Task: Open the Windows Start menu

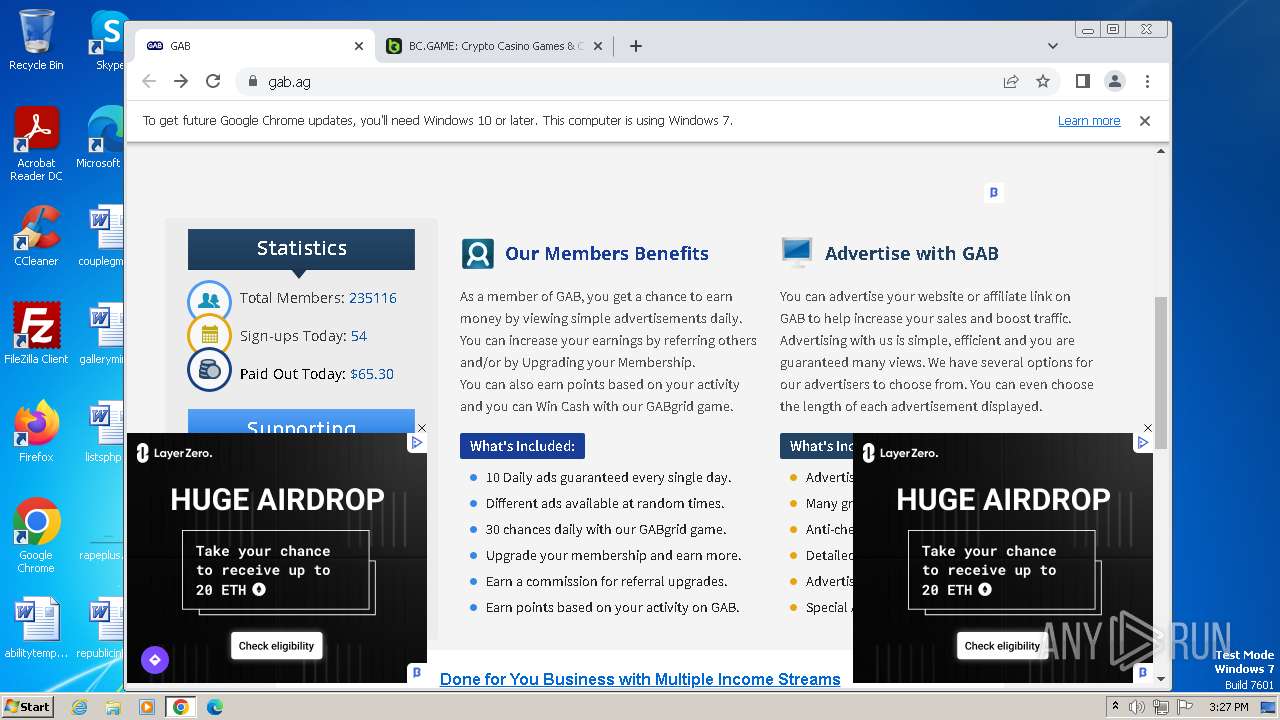Action: (x=27, y=706)
